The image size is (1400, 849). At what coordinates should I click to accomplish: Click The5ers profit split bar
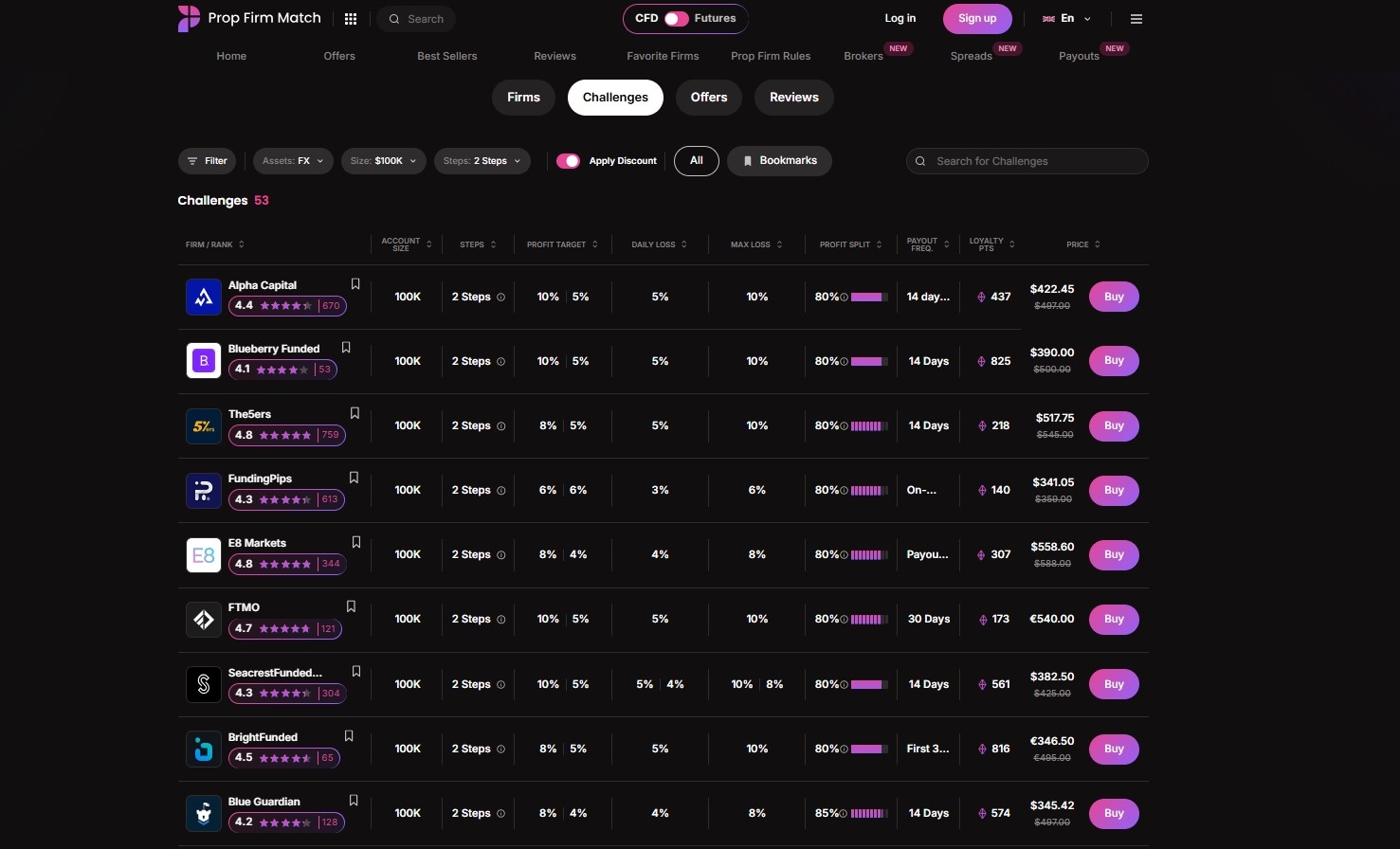869,426
